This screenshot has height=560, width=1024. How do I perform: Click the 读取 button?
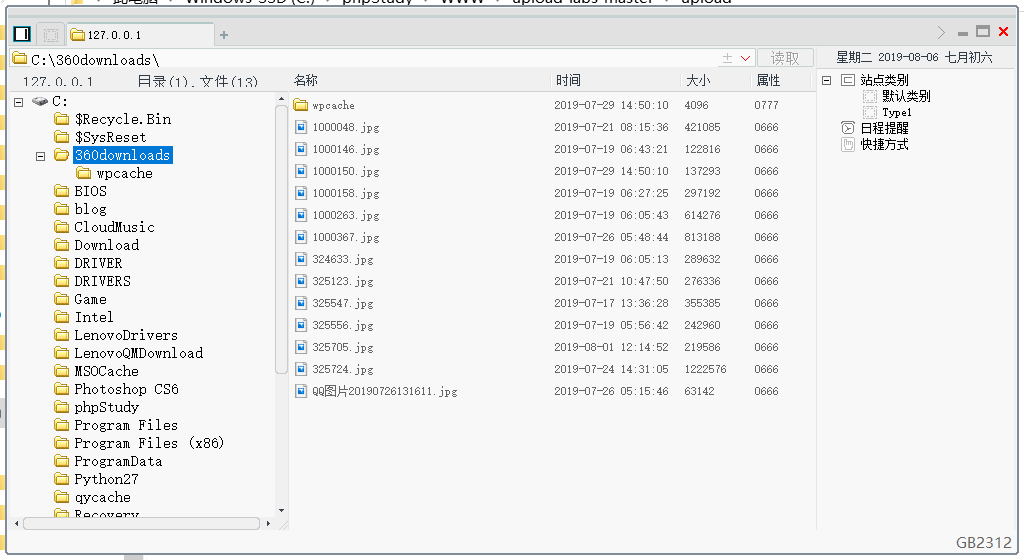[785, 58]
